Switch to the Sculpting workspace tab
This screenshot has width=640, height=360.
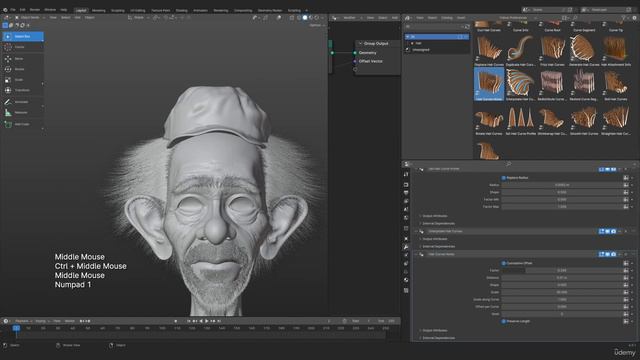coord(118,10)
